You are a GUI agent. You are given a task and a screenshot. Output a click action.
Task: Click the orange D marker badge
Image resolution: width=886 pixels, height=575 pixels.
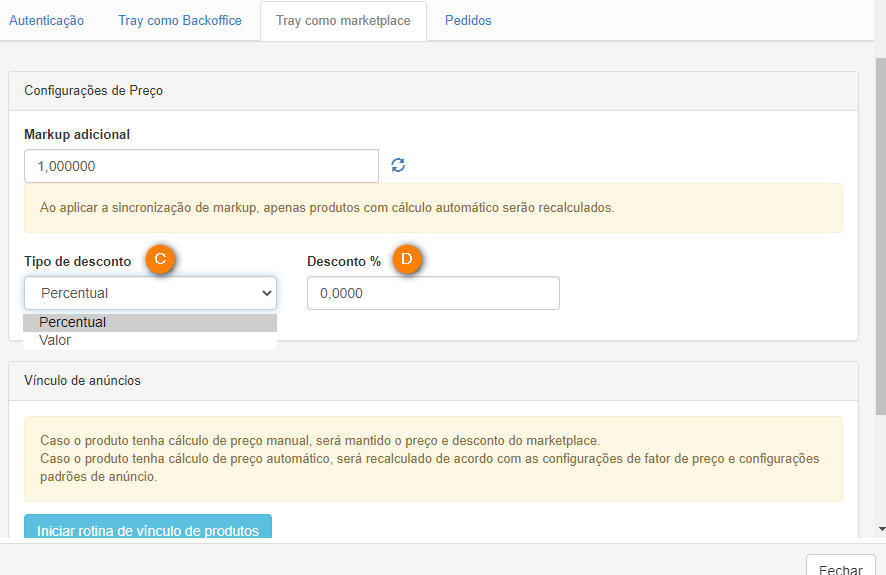click(407, 260)
